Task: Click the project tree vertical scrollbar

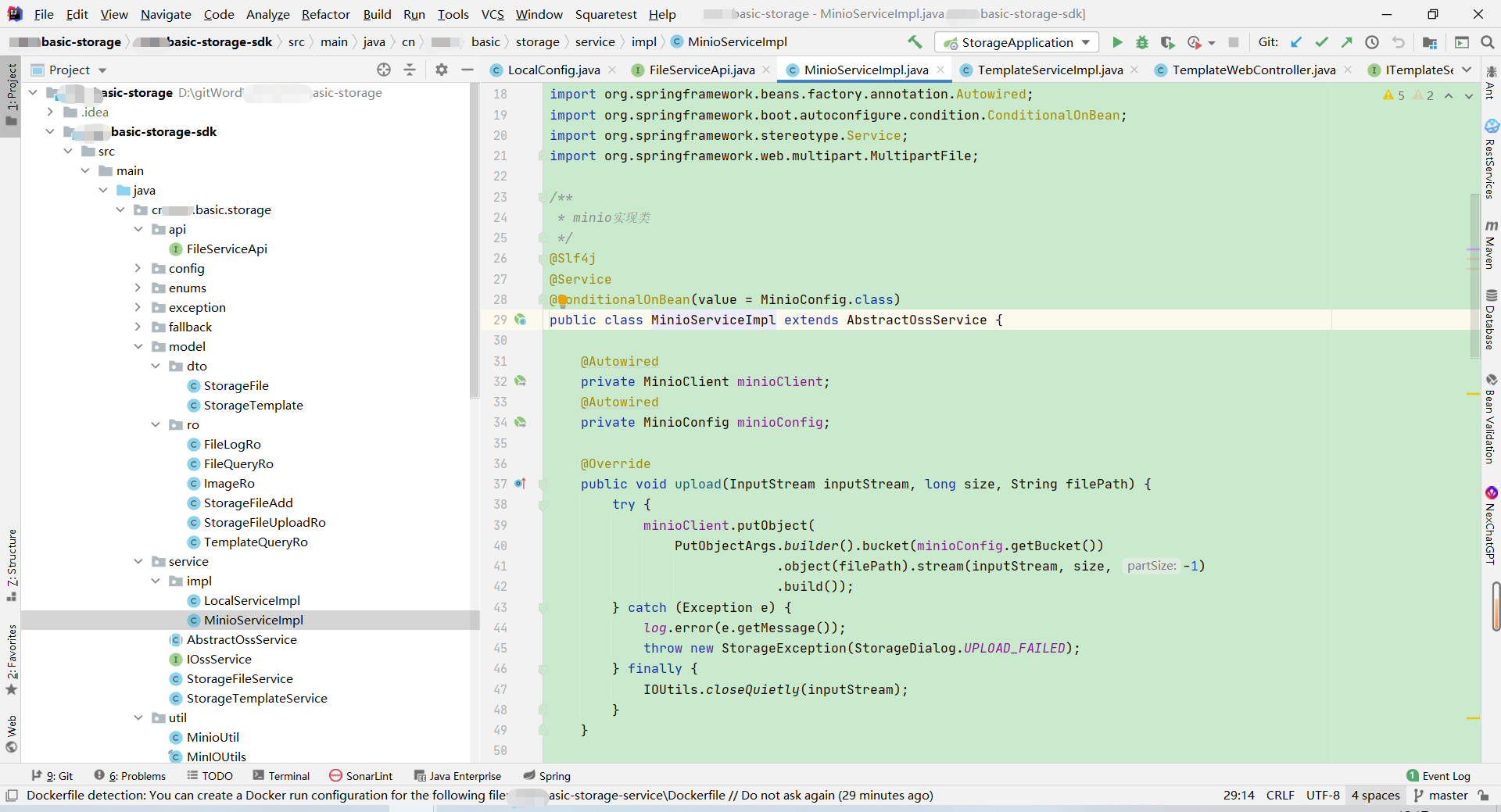Action: coord(474,241)
